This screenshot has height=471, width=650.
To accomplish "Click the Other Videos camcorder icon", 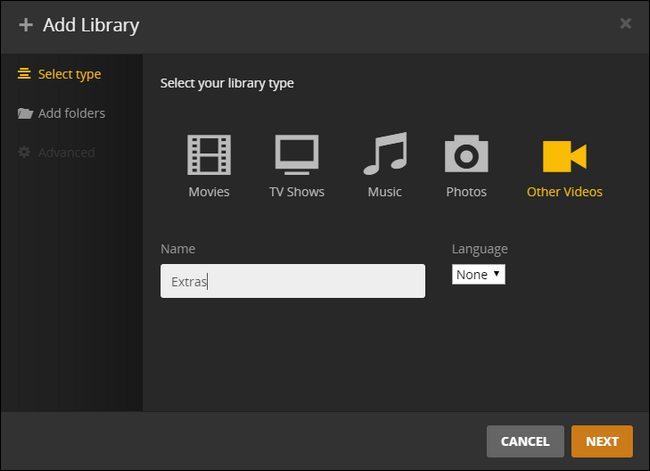I will [x=564, y=156].
